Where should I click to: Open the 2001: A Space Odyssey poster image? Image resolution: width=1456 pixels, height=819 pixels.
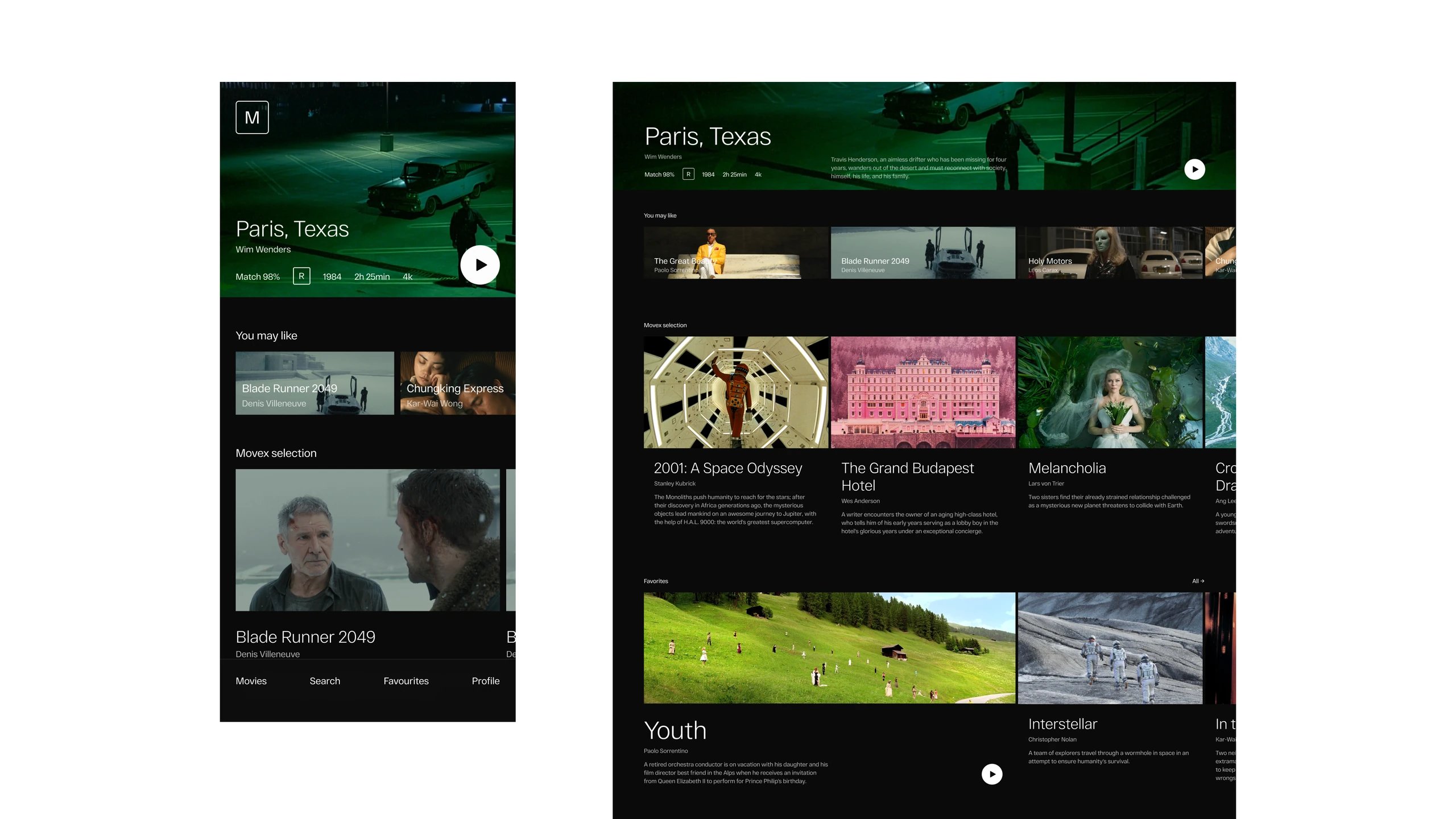pos(736,392)
